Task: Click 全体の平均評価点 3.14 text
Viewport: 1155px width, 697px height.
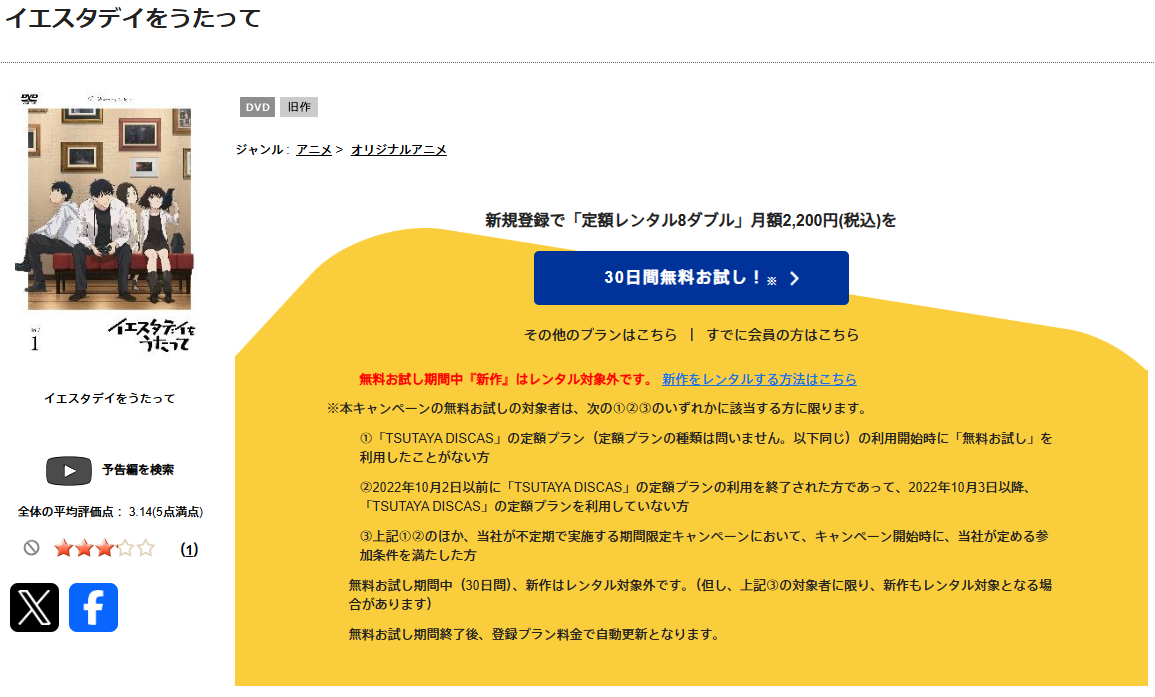Action: 110,512
